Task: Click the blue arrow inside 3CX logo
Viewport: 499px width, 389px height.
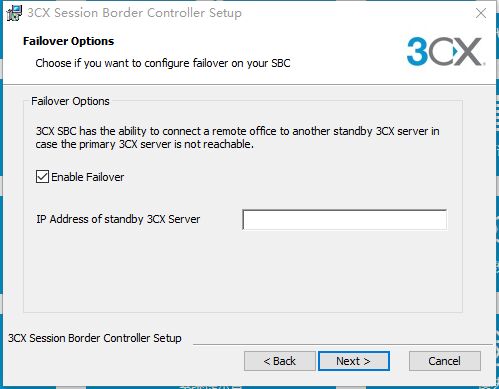Action: (455, 51)
